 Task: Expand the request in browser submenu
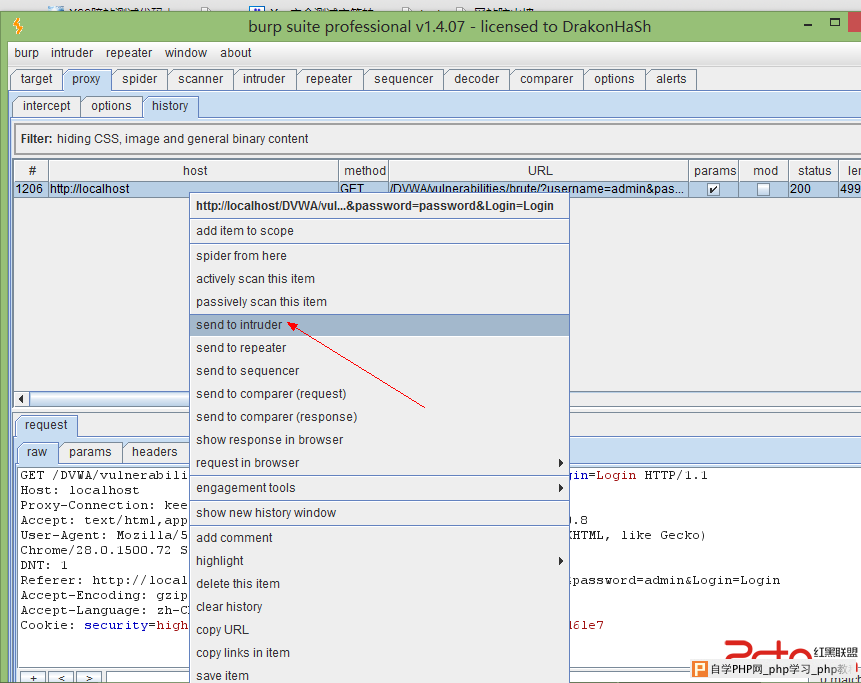pyautogui.click(x=379, y=463)
